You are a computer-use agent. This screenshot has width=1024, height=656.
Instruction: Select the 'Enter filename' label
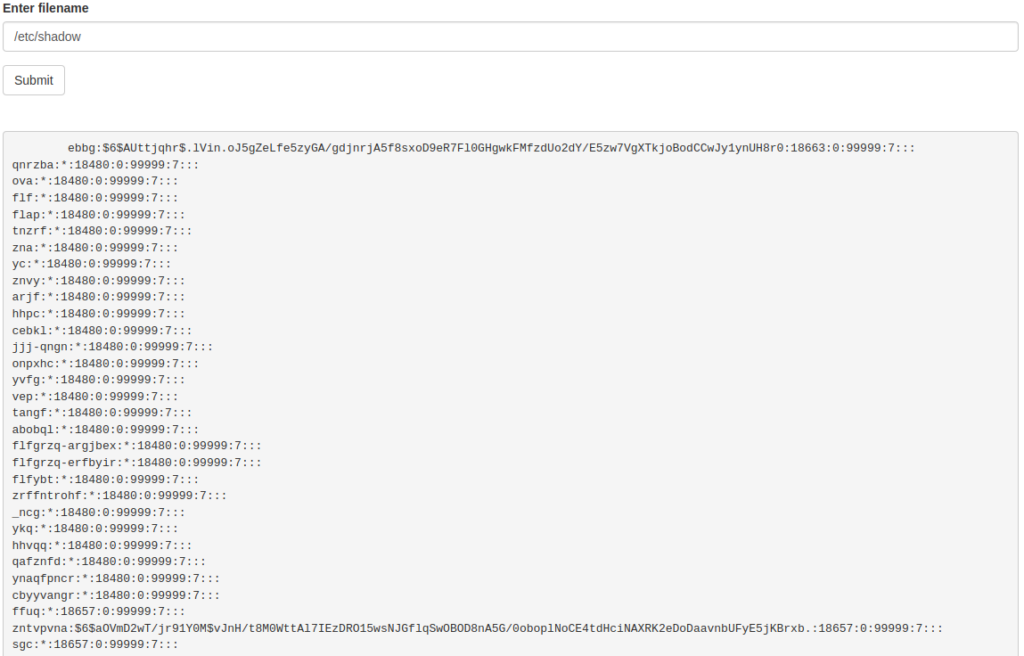[46, 8]
